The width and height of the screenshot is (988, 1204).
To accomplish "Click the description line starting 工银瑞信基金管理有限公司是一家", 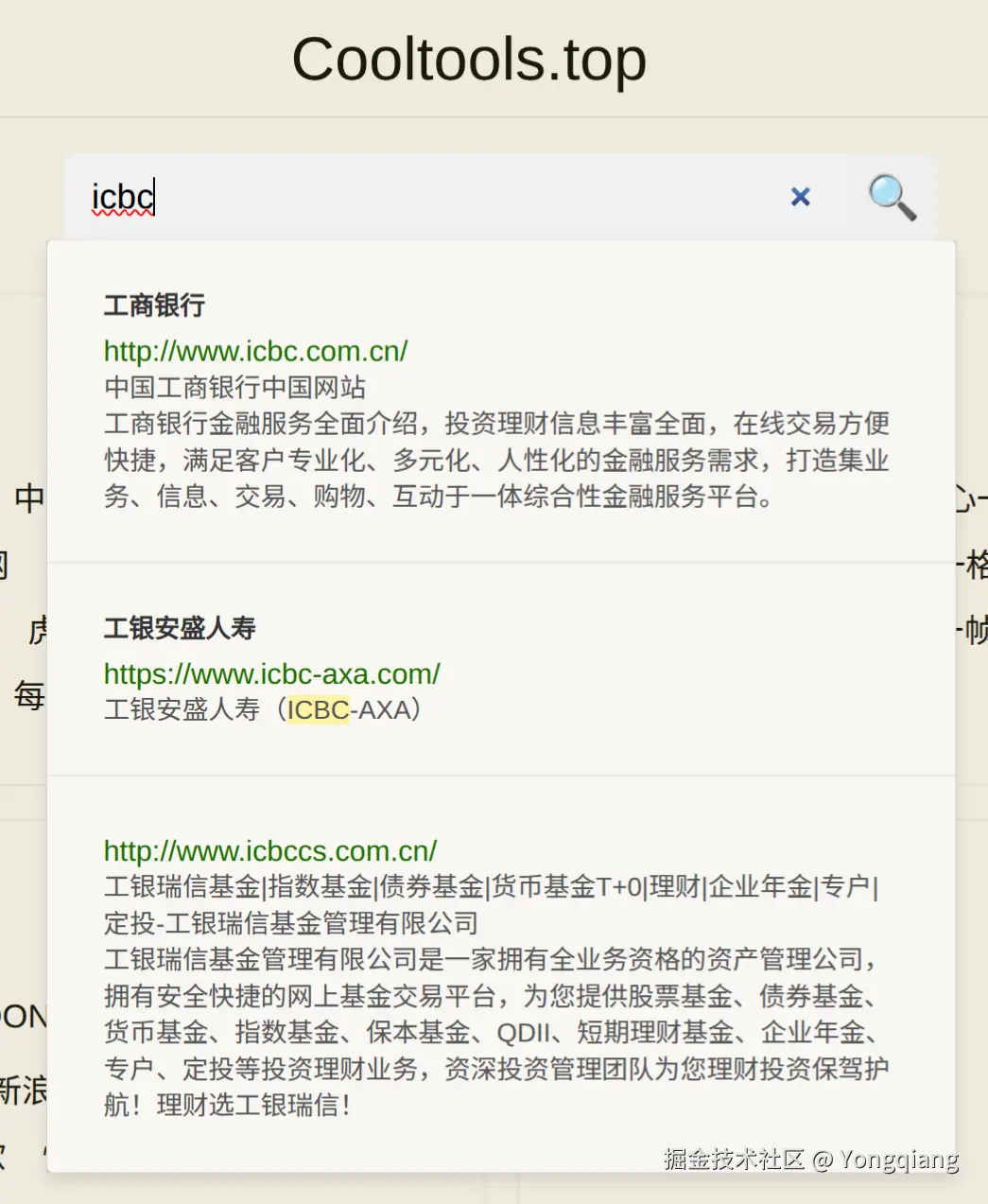I will click(492, 959).
